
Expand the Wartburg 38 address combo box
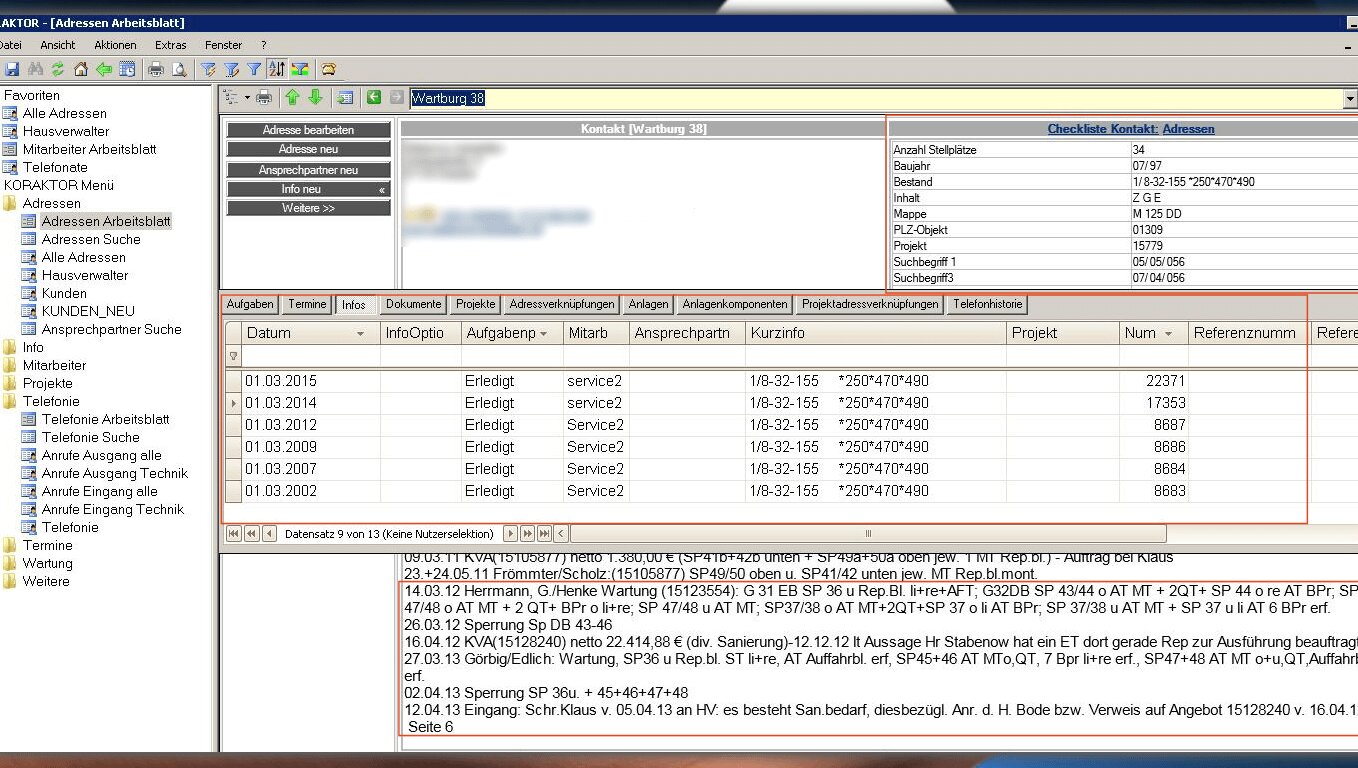click(x=1350, y=99)
